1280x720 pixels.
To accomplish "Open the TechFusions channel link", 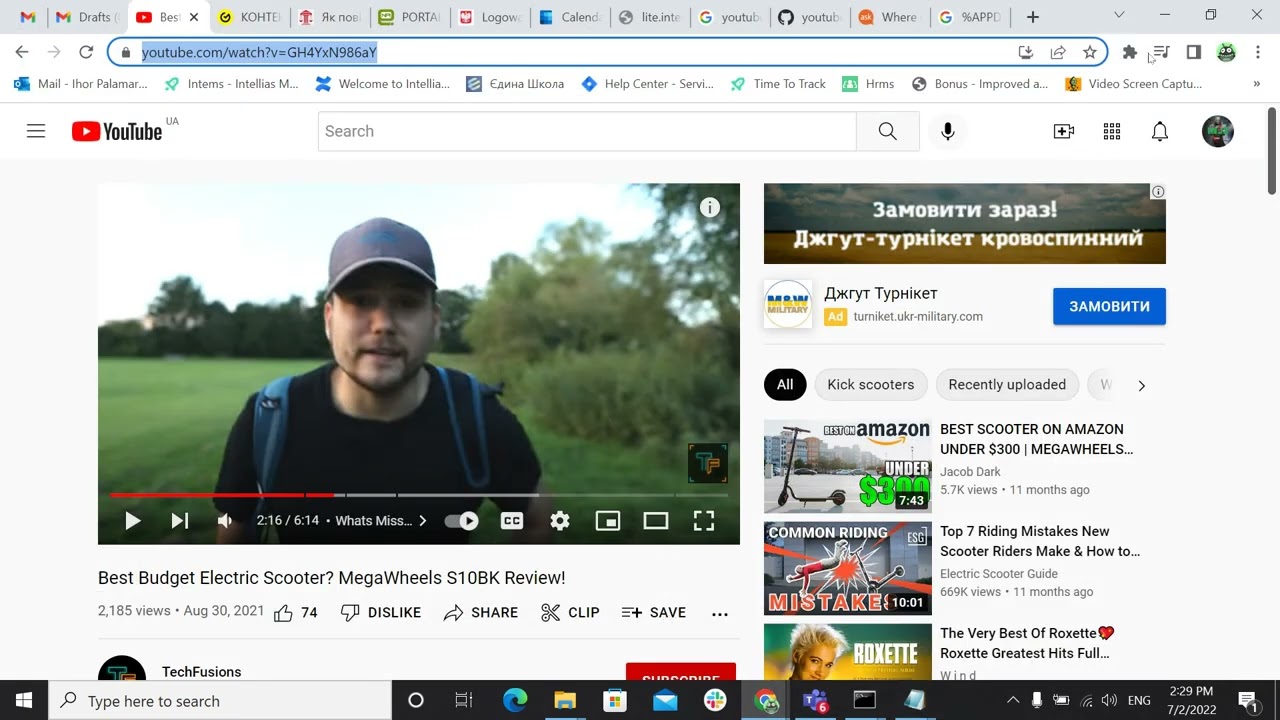I will pyautogui.click(x=201, y=672).
